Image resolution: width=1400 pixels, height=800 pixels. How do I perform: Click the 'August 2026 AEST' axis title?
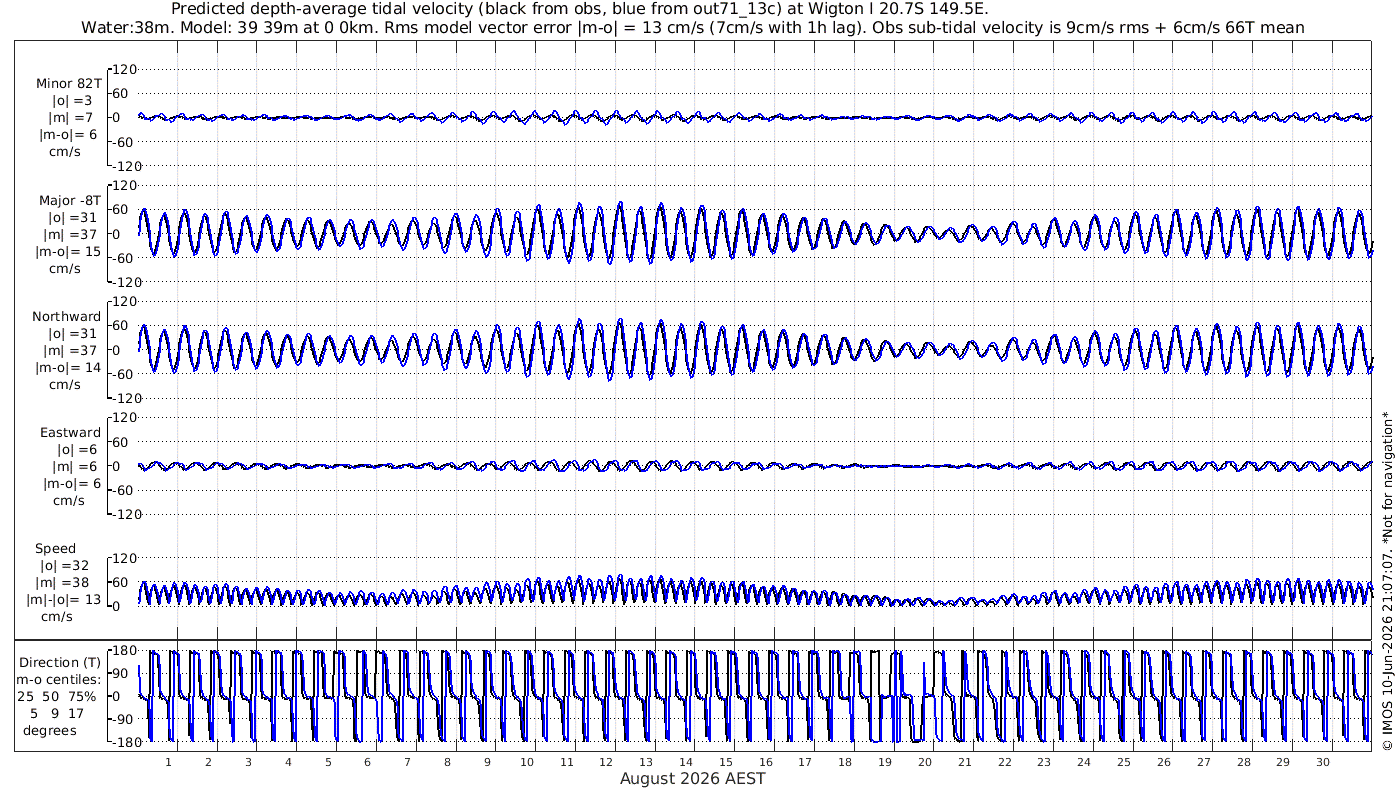tap(693, 778)
